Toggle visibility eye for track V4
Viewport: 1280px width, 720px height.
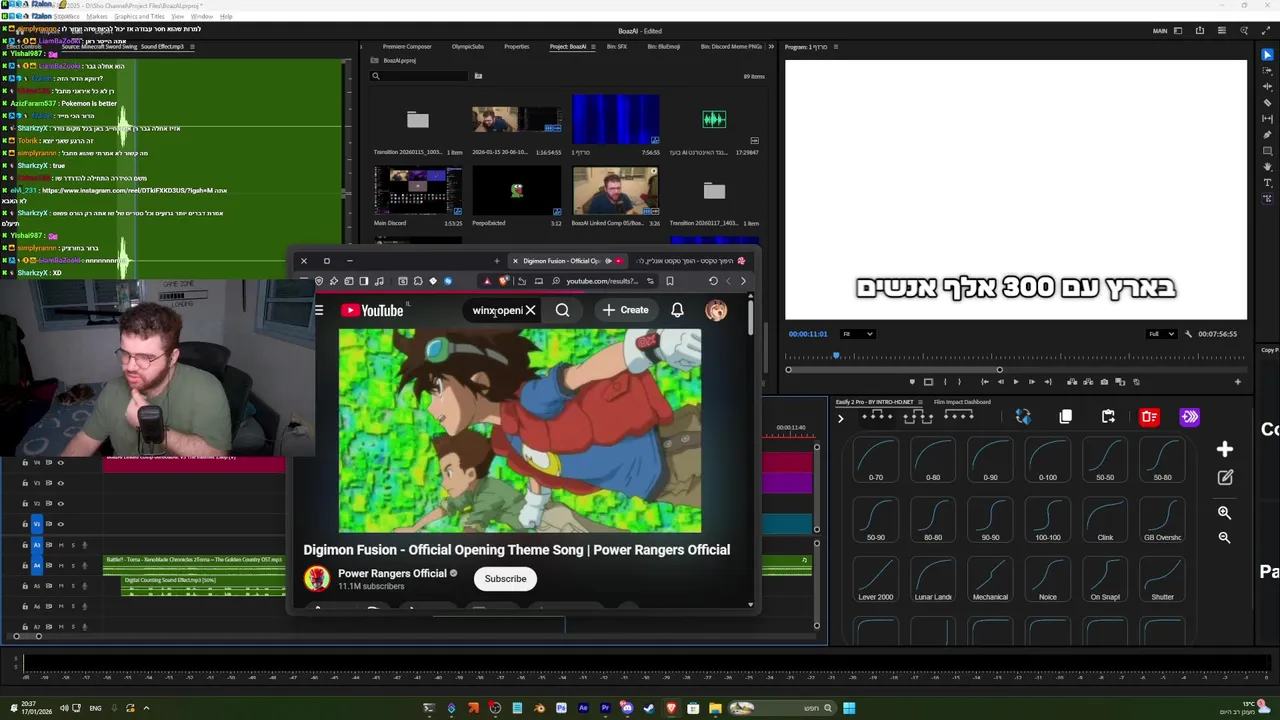click(61, 462)
